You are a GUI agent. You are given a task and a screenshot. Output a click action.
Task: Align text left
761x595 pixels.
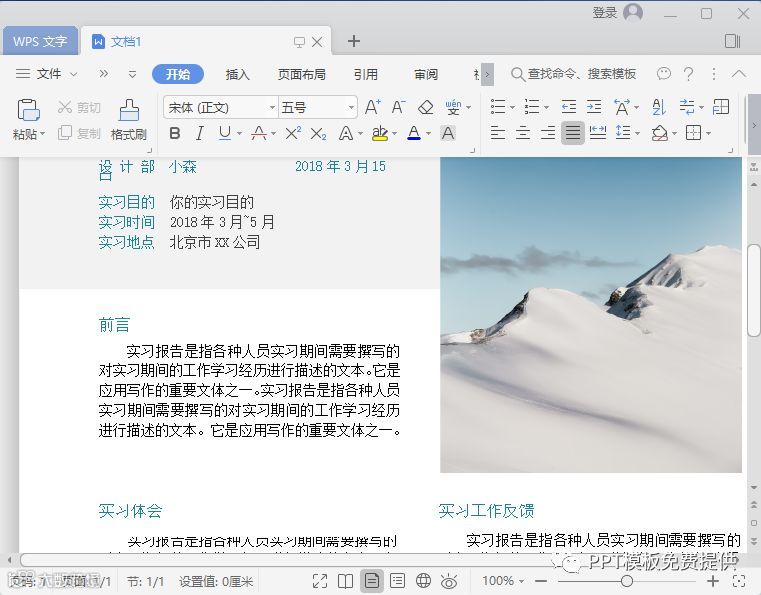[x=497, y=132]
